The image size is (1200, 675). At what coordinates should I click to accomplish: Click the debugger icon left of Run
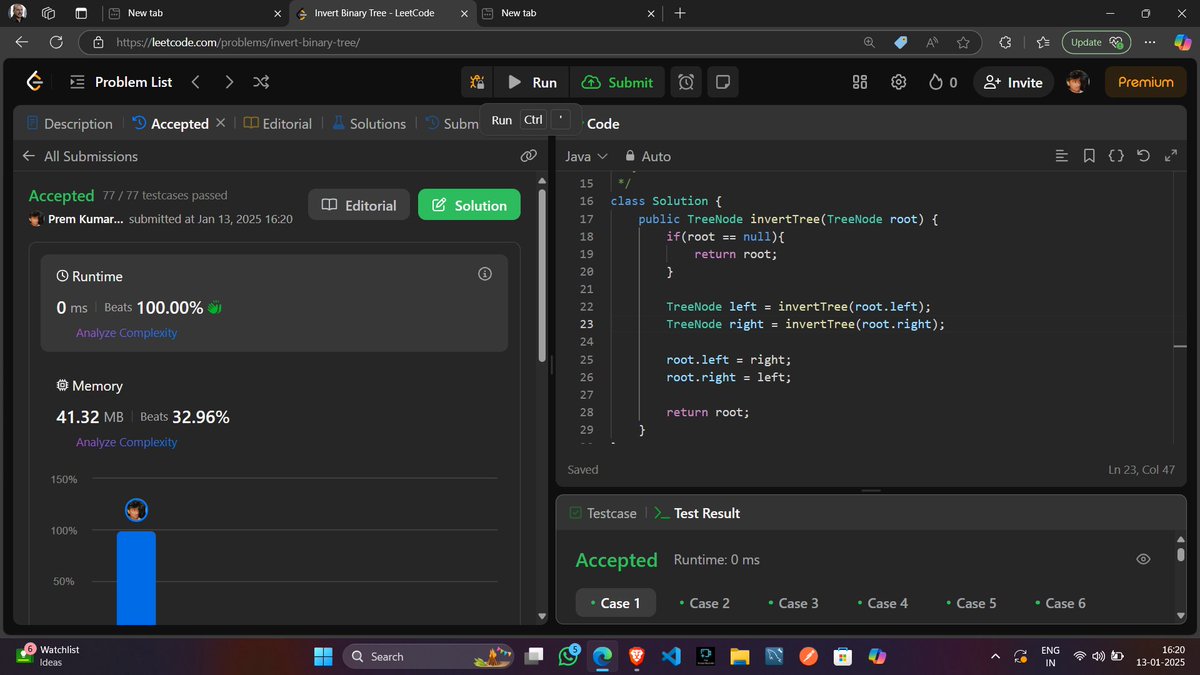pos(477,82)
